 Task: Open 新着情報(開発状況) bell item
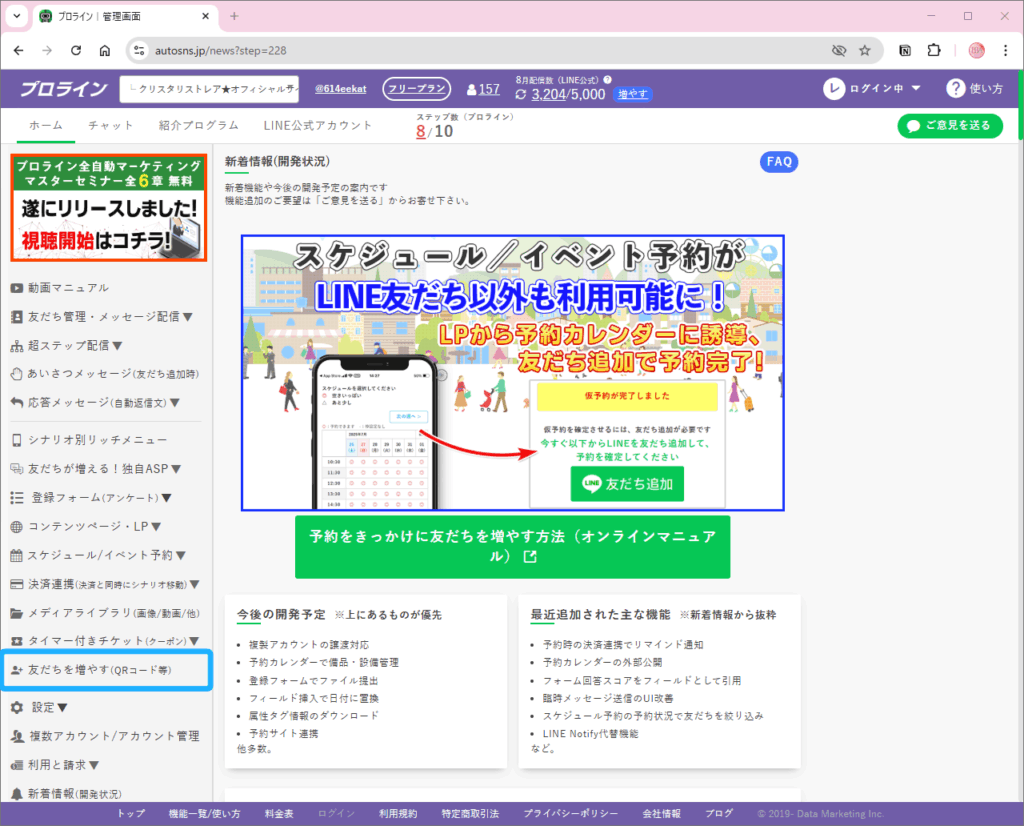(x=66, y=794)
